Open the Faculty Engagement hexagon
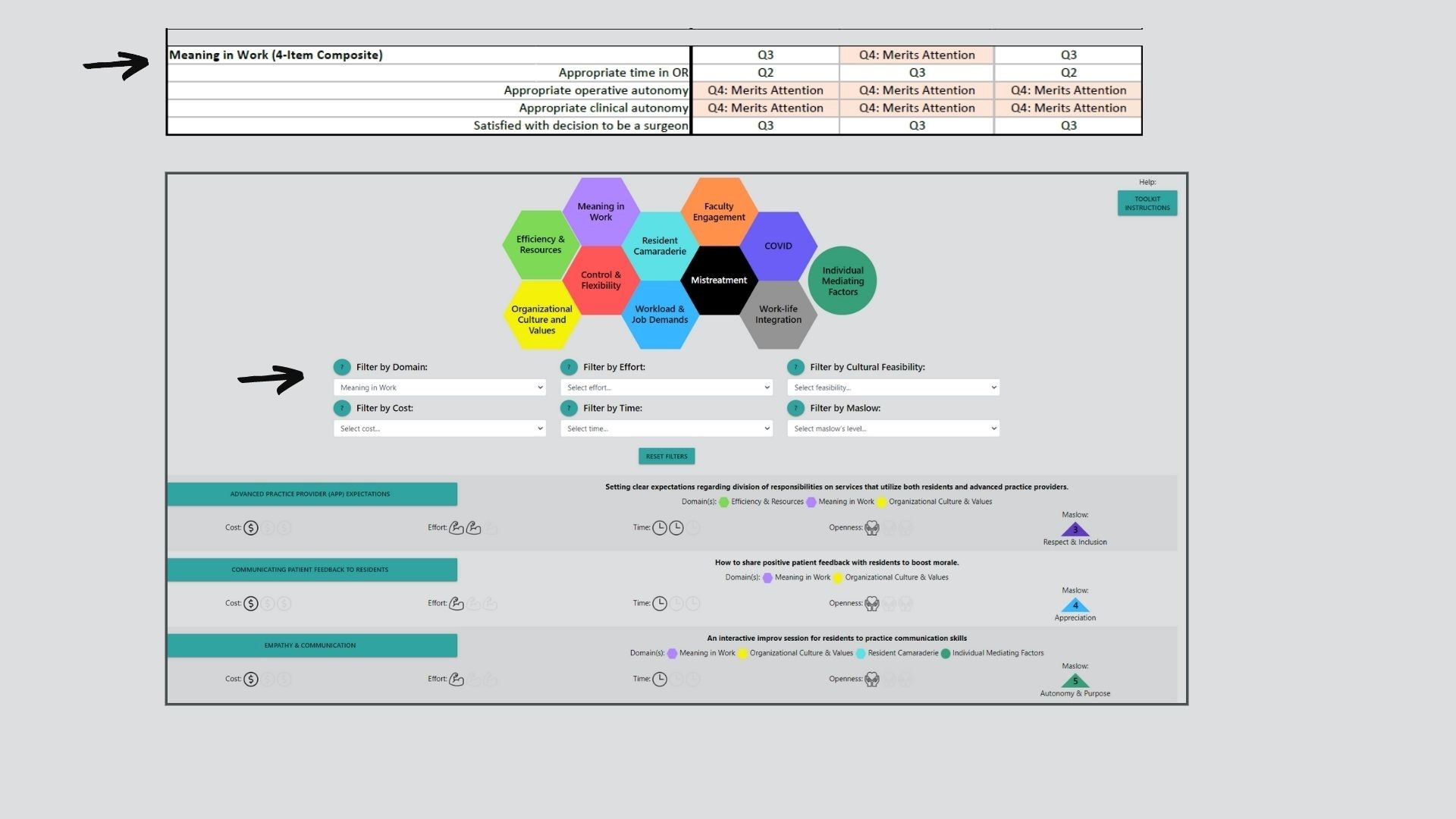The width and height of the screenshot is (1456, 819). click(x=719, y=212)
